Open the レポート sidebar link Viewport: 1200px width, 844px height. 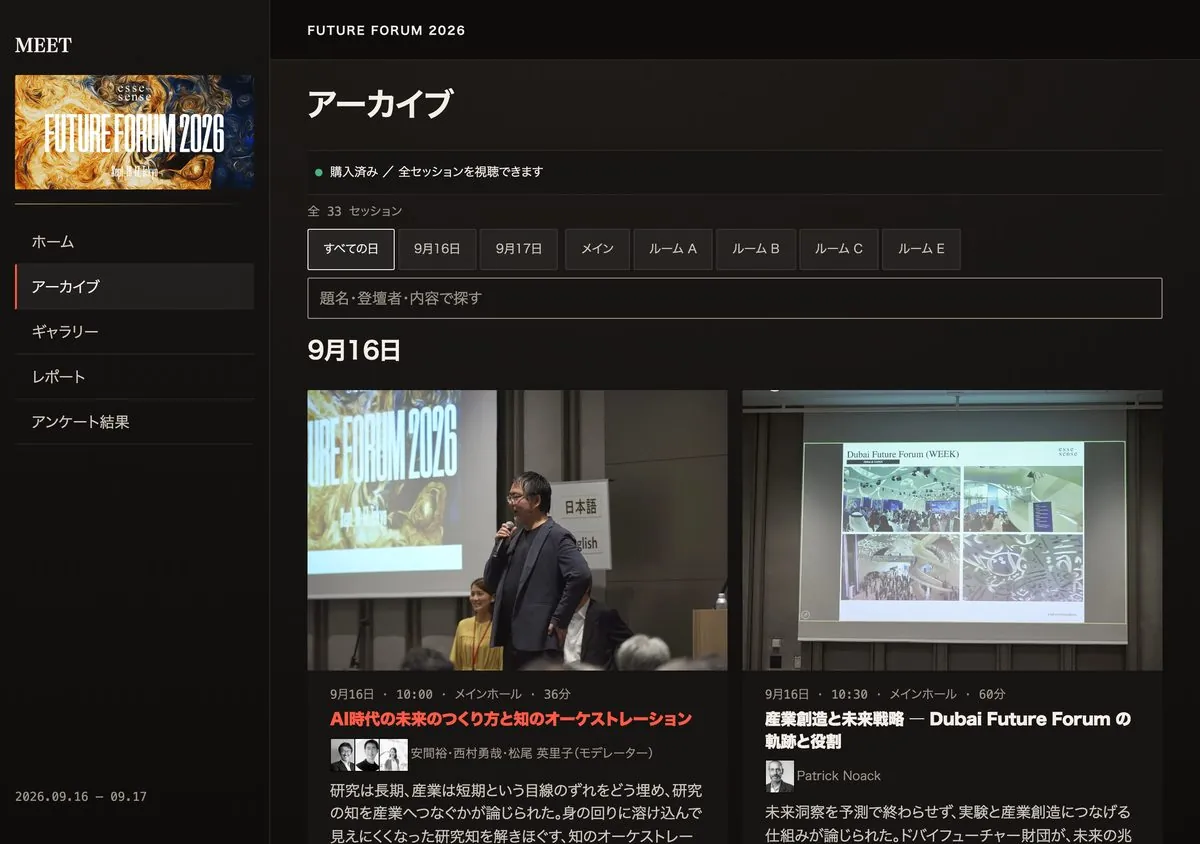click(134, 377)
